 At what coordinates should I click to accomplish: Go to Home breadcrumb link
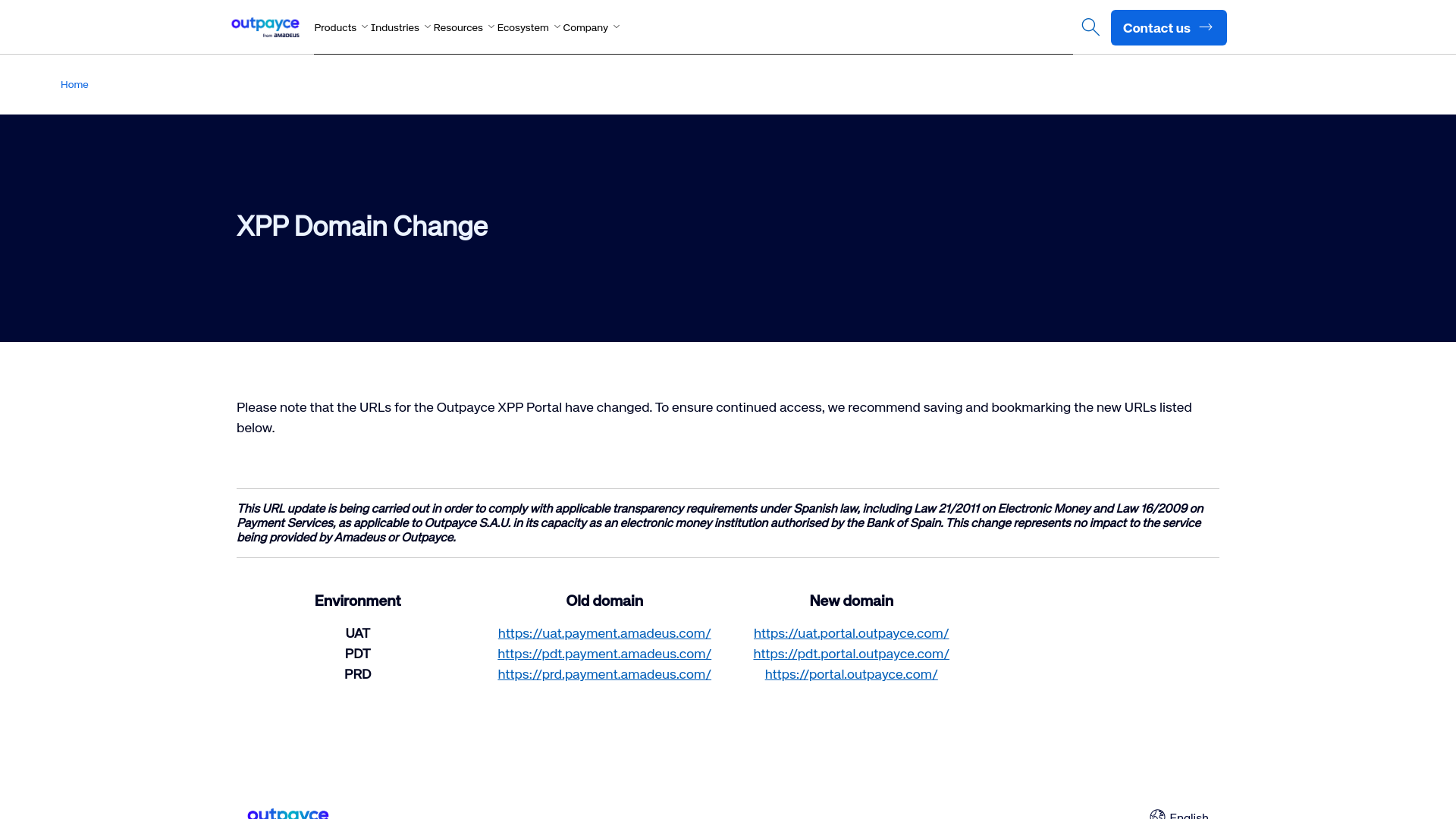(x=74, y=84)
